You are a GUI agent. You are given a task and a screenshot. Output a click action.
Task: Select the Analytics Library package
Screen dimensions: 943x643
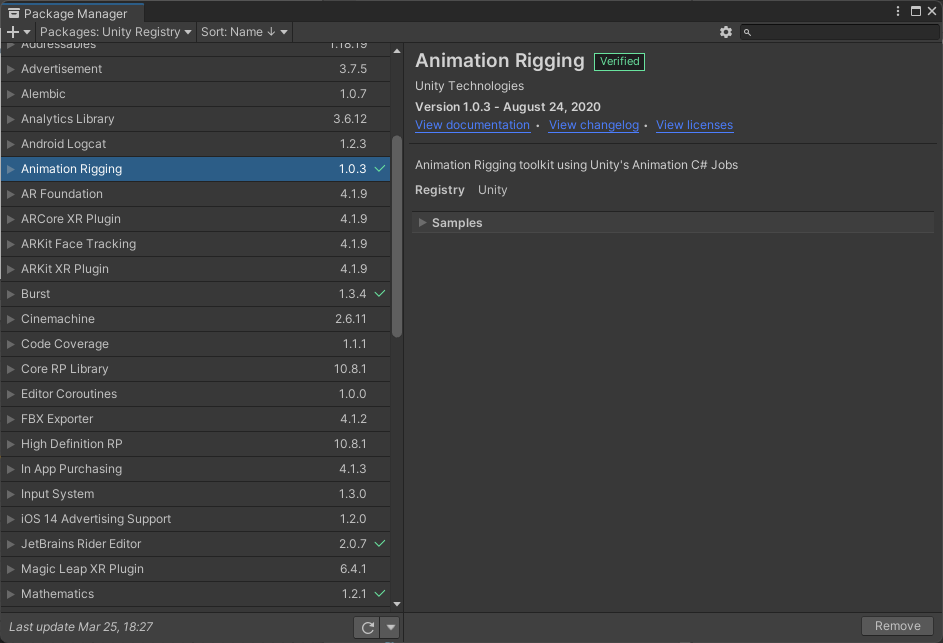point(195,119)
